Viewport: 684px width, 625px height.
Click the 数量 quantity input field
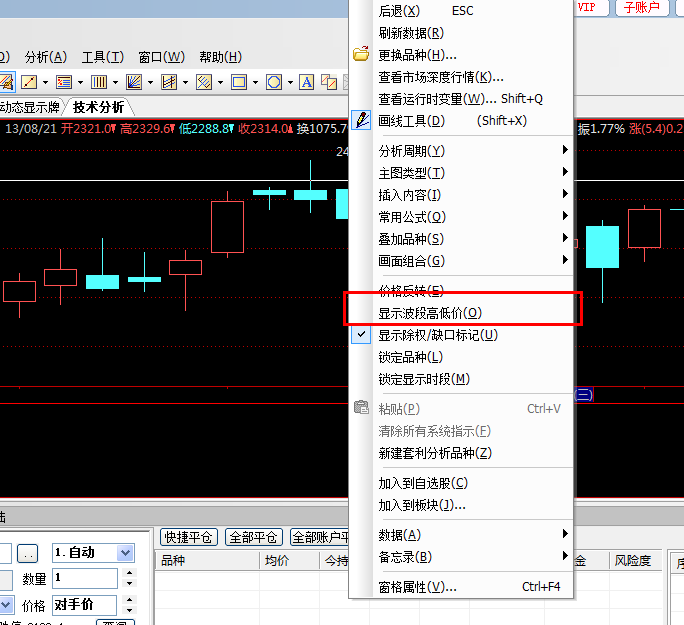(x=85, y=578)
